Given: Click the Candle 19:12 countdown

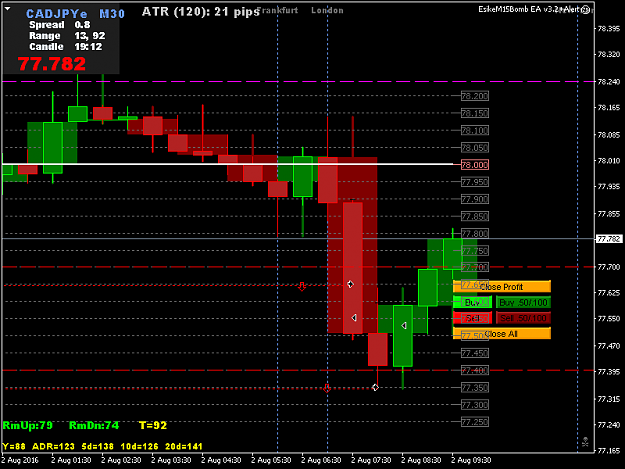Looking at the screenshot, I should 66,47.
